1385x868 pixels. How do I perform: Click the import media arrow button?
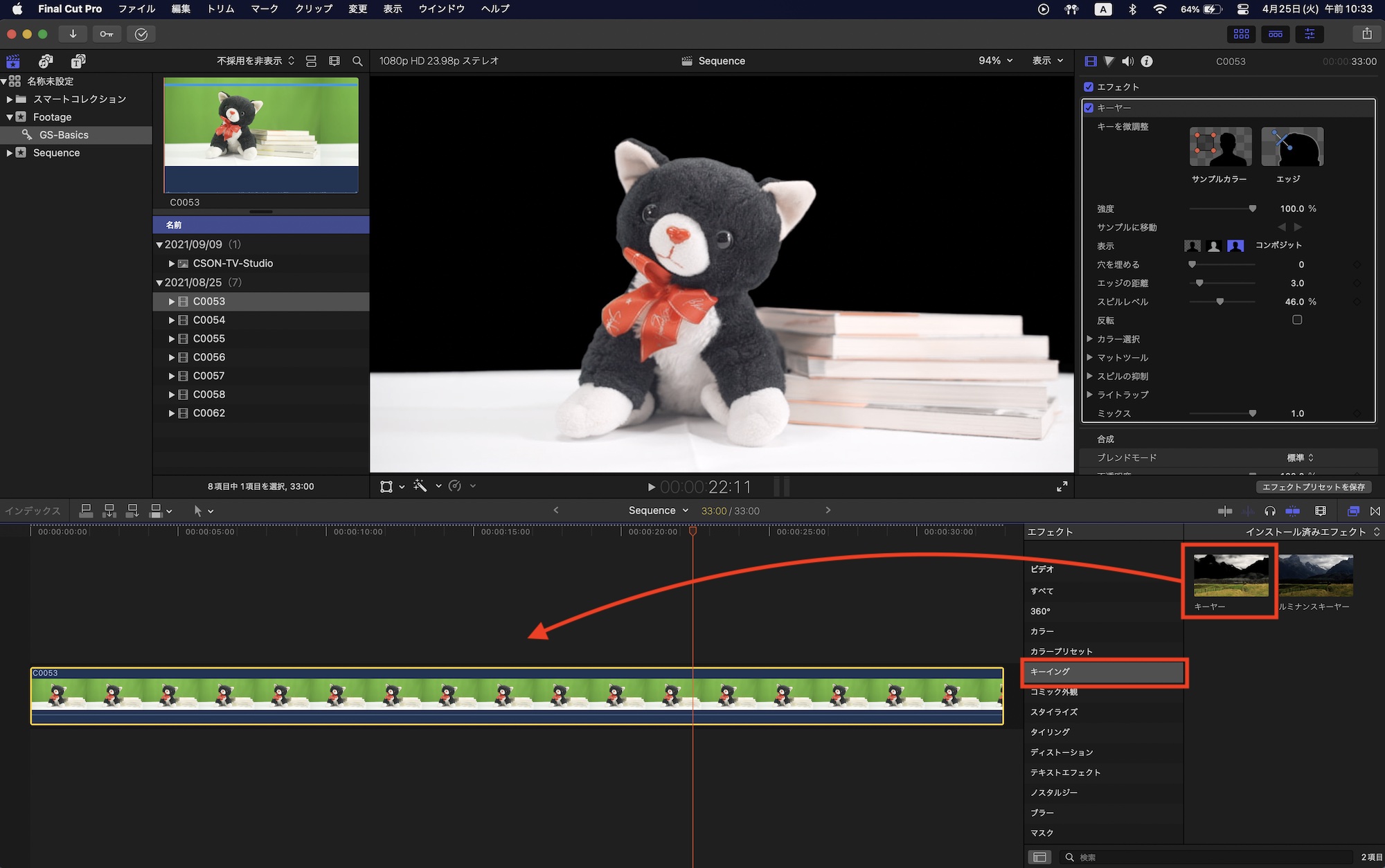73,34
